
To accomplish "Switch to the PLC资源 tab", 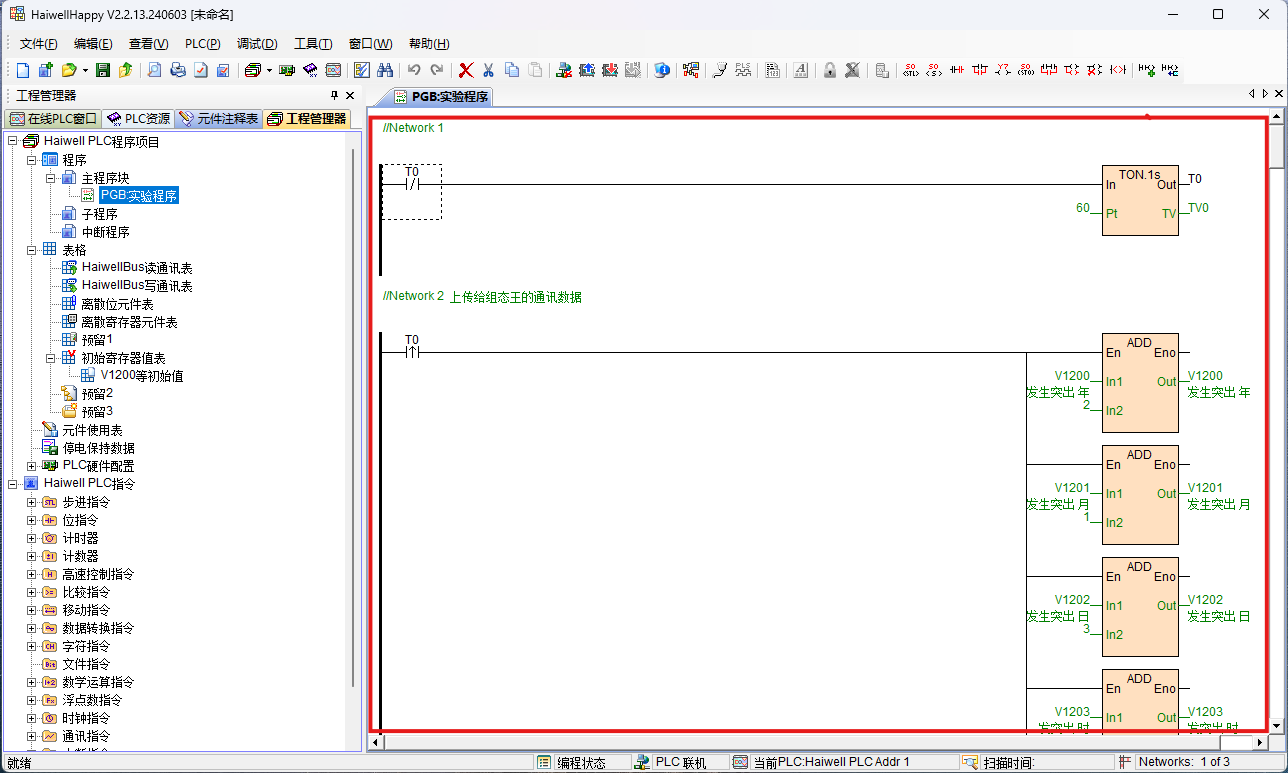I will (138, 119).
